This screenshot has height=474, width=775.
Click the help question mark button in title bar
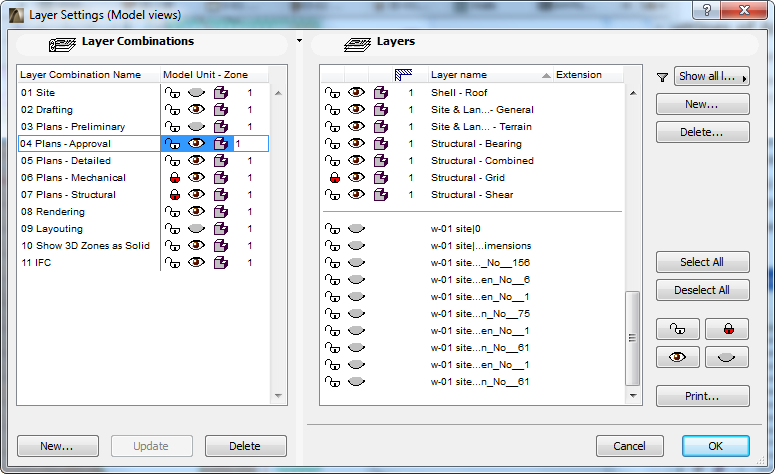(x=707, y=10)
